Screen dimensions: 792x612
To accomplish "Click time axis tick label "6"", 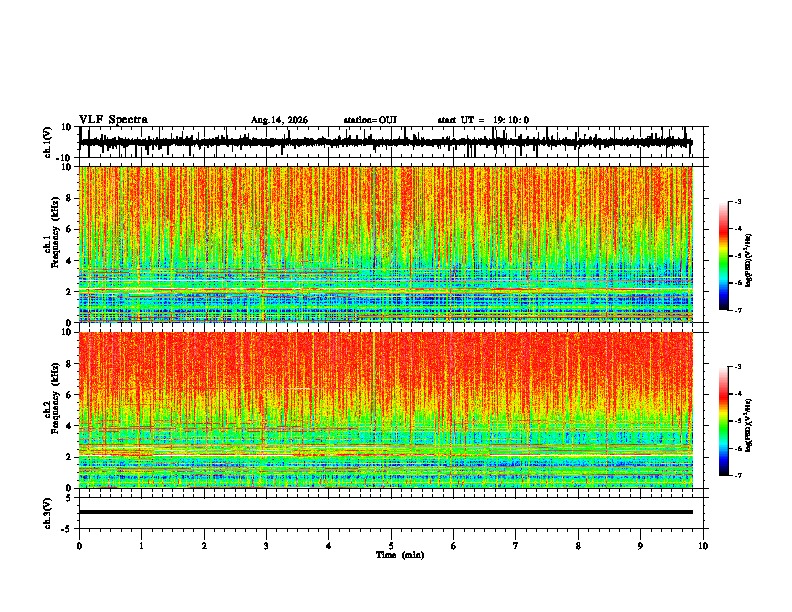I will tap(454, 546).
